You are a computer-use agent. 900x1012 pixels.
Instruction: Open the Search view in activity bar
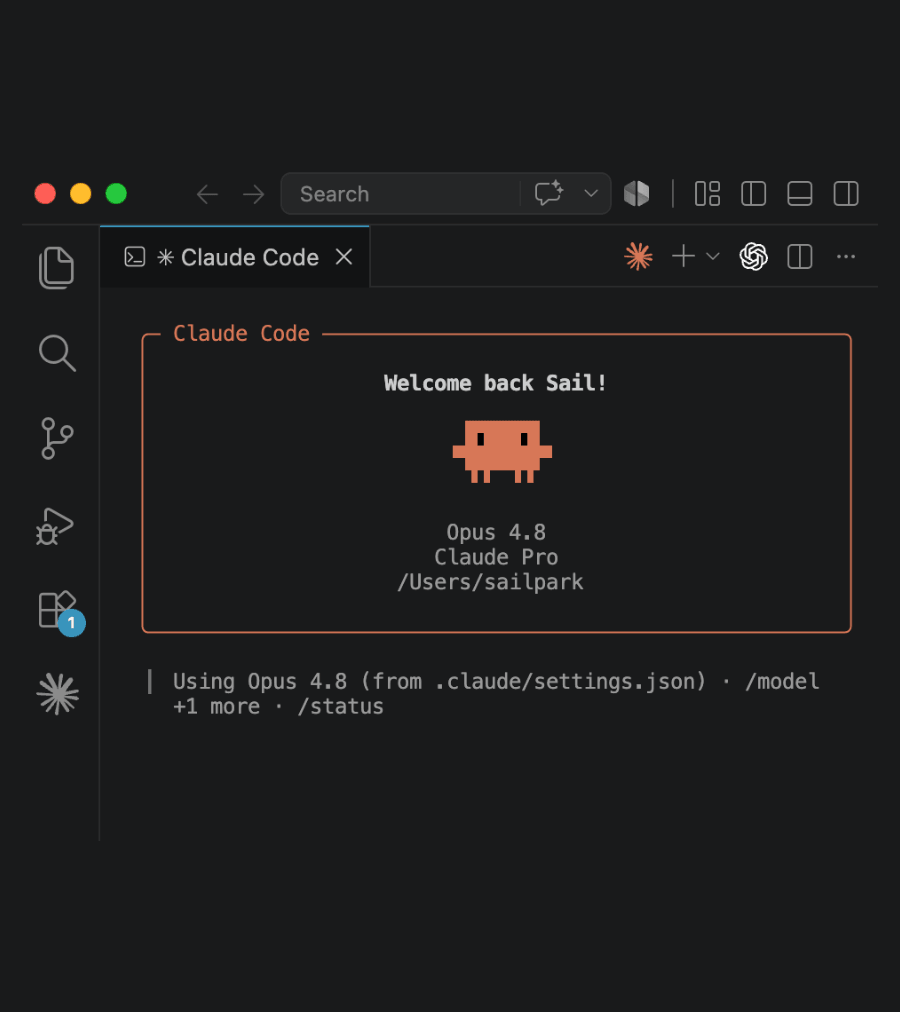pos(57,353)
